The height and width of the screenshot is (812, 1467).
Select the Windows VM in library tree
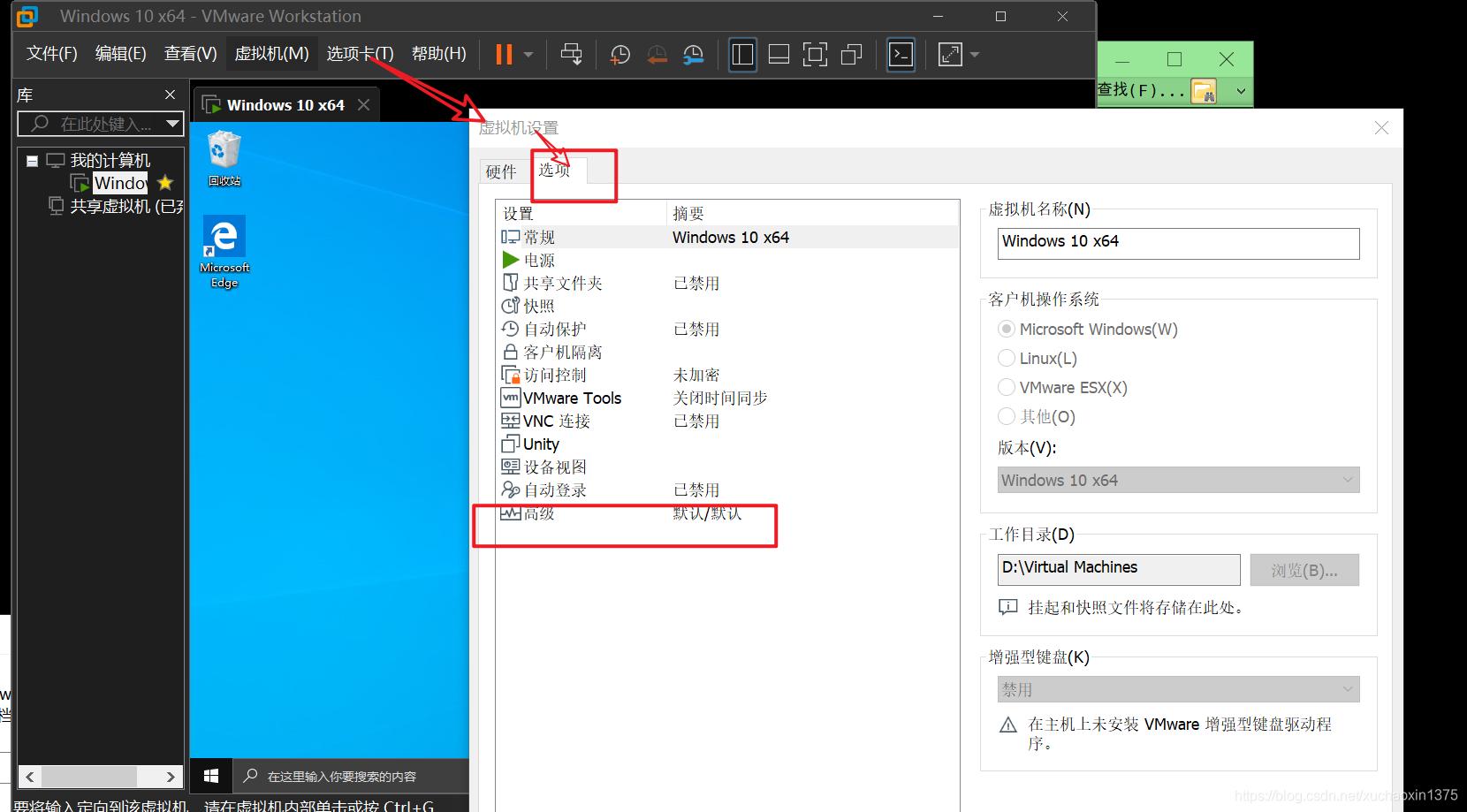coord(120,183)
